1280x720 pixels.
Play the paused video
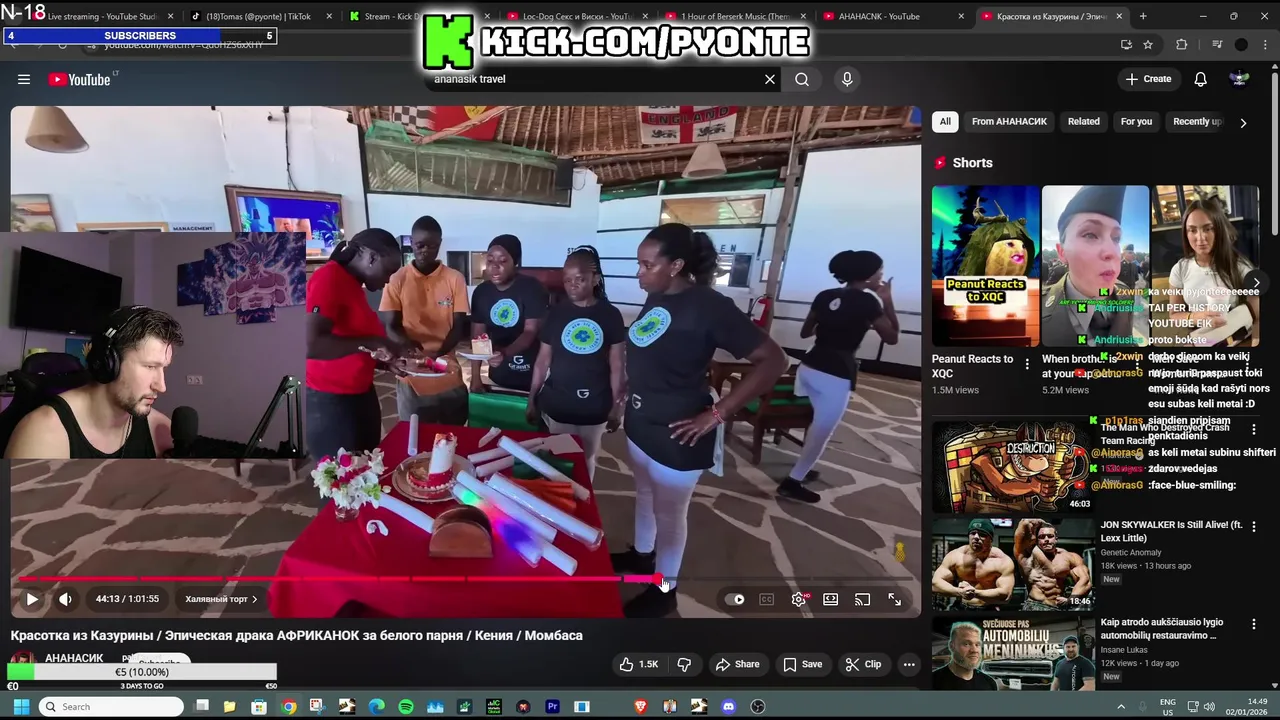click(32, 599)
